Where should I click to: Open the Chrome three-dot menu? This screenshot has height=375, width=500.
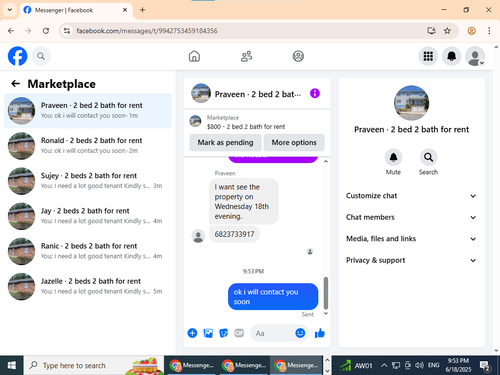click(489, 31)
